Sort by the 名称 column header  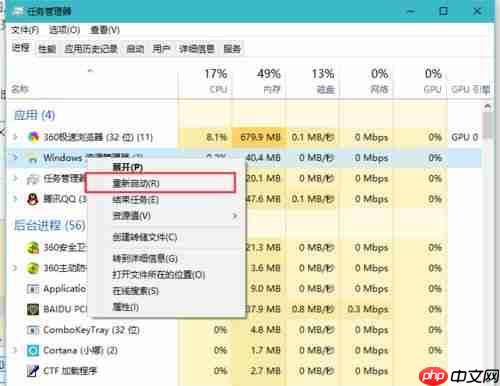(x=20, y=89)
